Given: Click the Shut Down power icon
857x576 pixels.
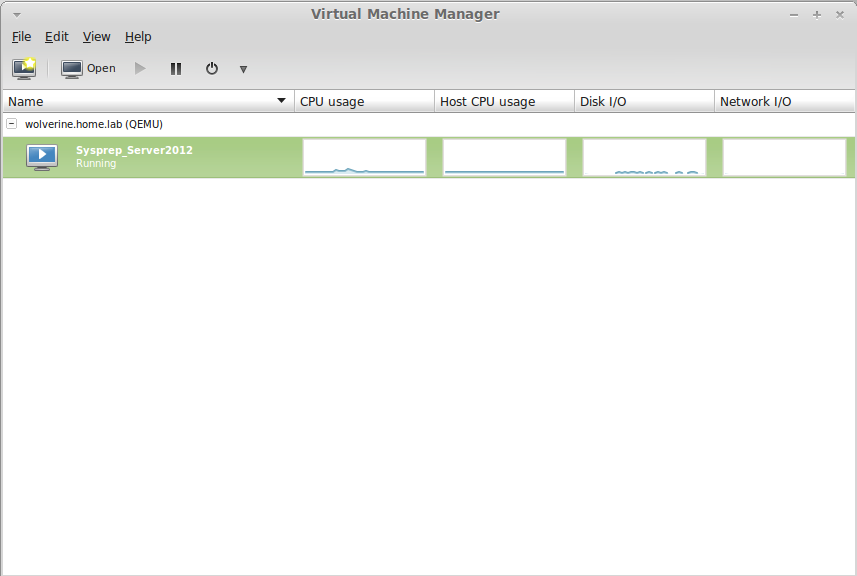Looking at the screenshot, I should tap(211, 69).
